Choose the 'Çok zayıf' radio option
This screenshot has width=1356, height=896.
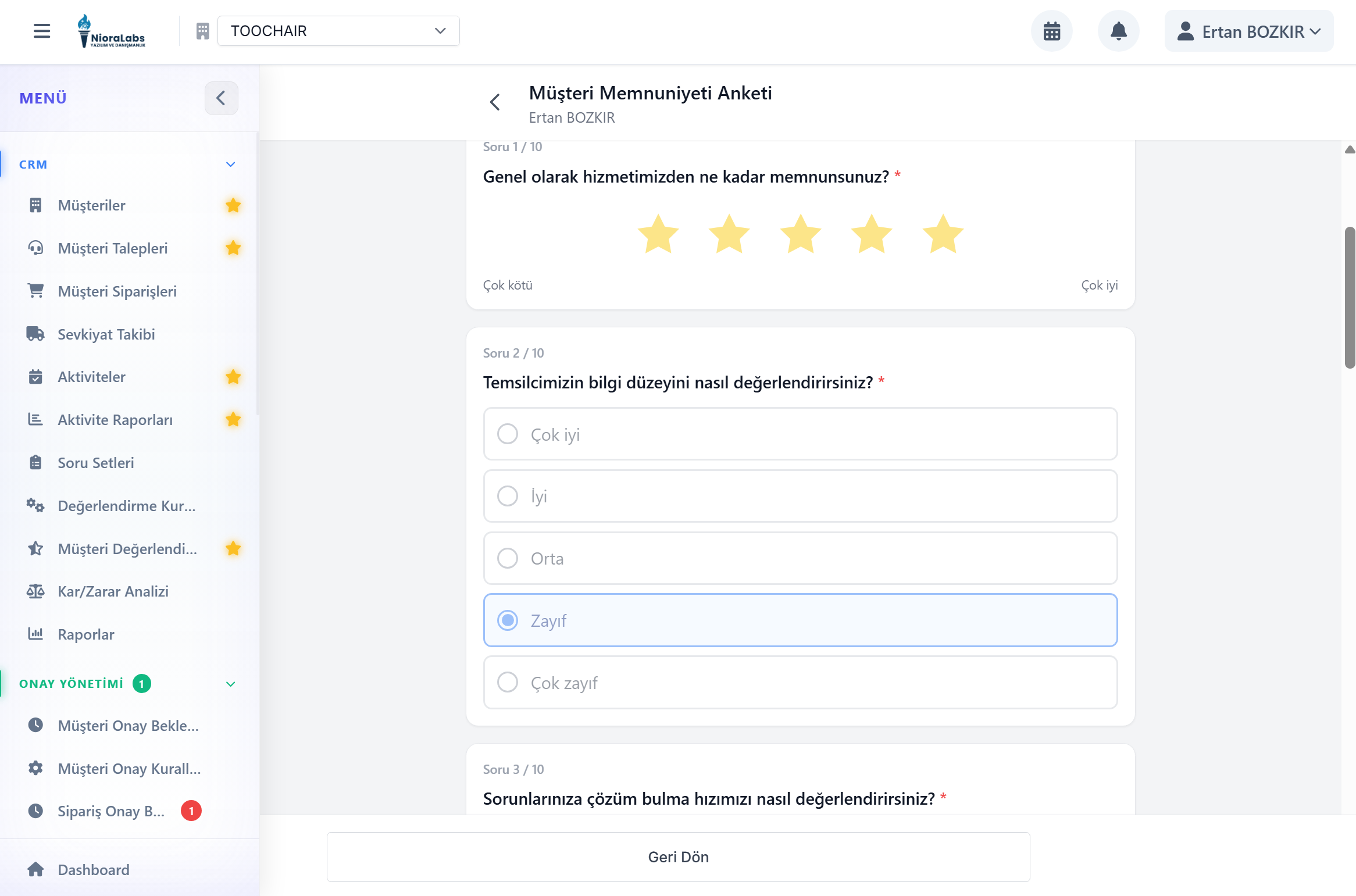pos(508,682)
